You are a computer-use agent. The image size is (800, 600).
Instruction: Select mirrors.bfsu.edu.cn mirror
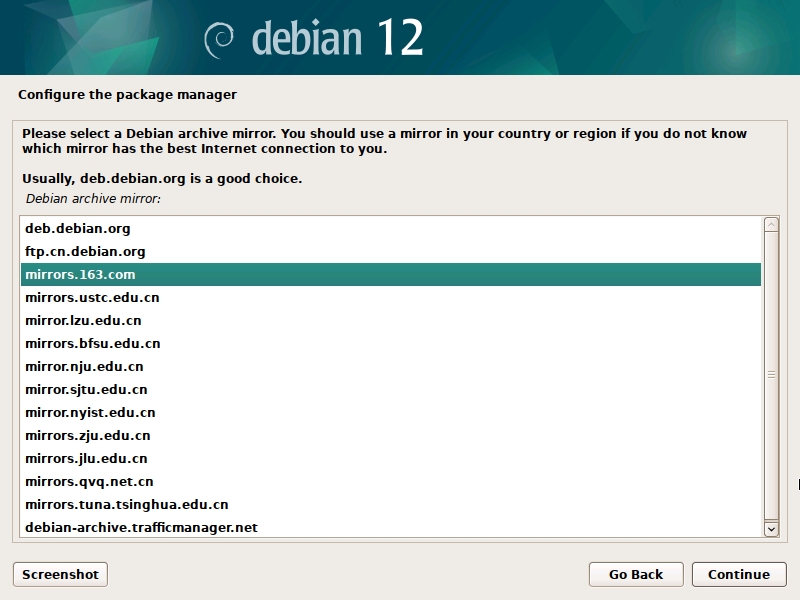[92, 344]
